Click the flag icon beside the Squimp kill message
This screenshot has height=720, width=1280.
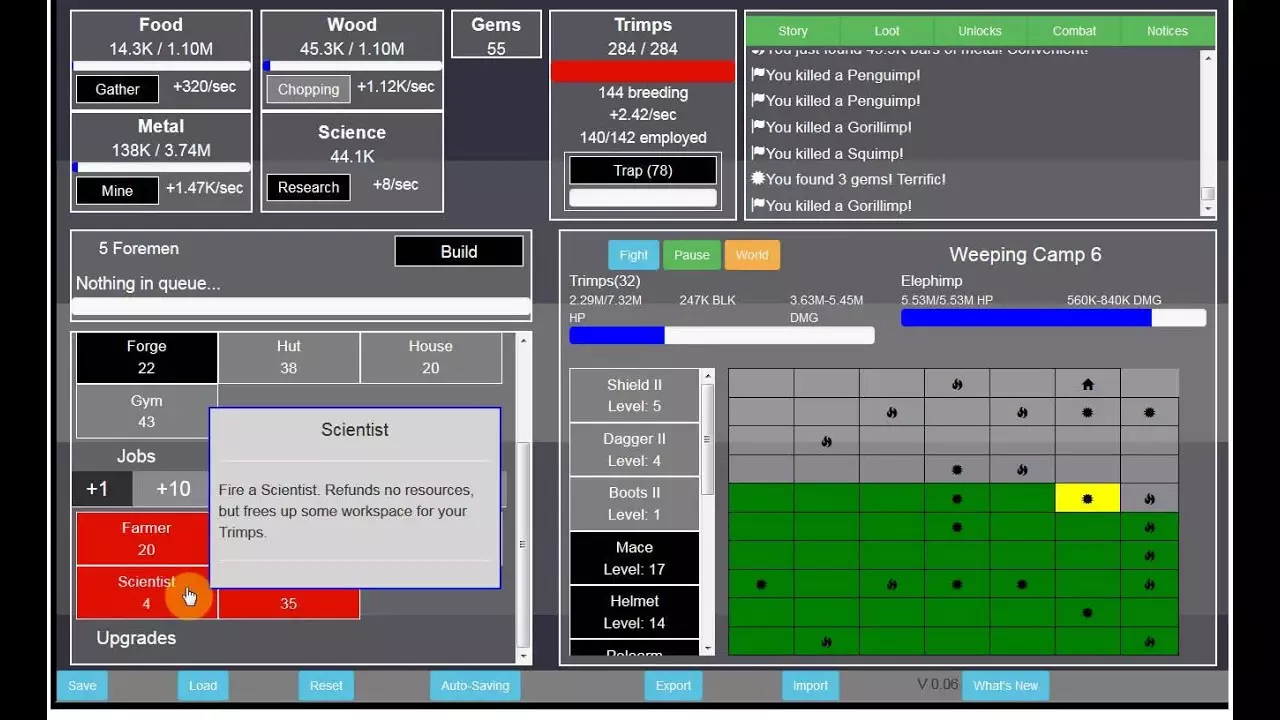tap(758, 153)
